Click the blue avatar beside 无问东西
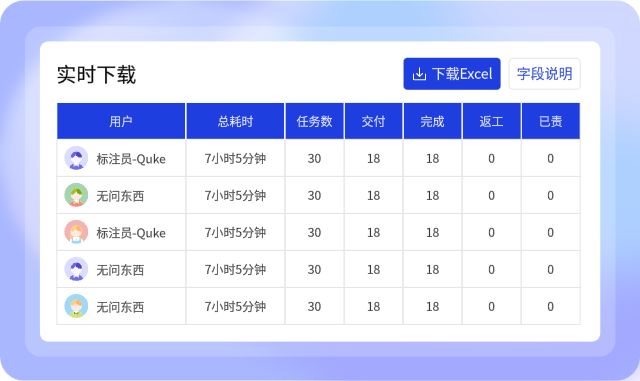The image size is (640, 381). (x=76, y=306)
